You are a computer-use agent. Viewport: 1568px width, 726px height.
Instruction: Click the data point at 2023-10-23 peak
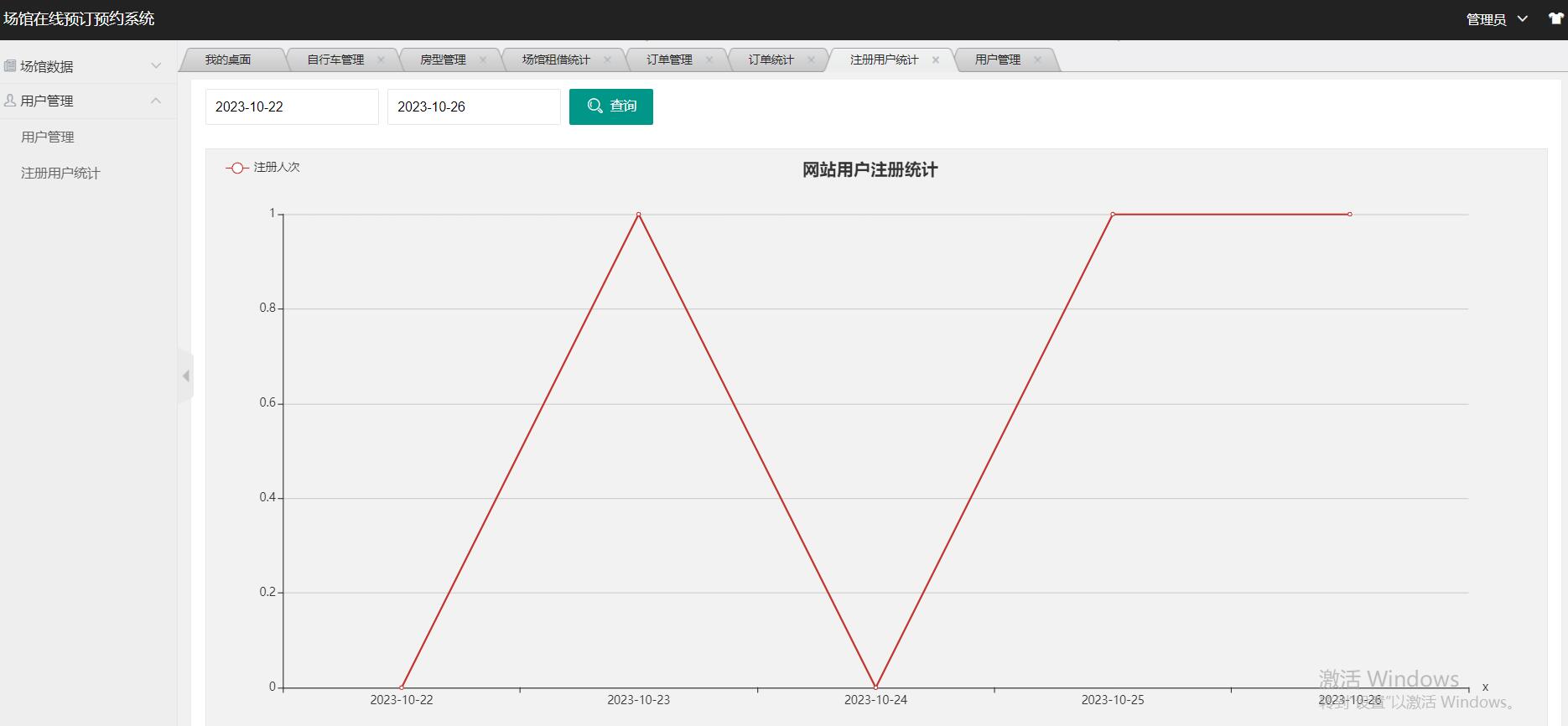(x=639, y=215)
